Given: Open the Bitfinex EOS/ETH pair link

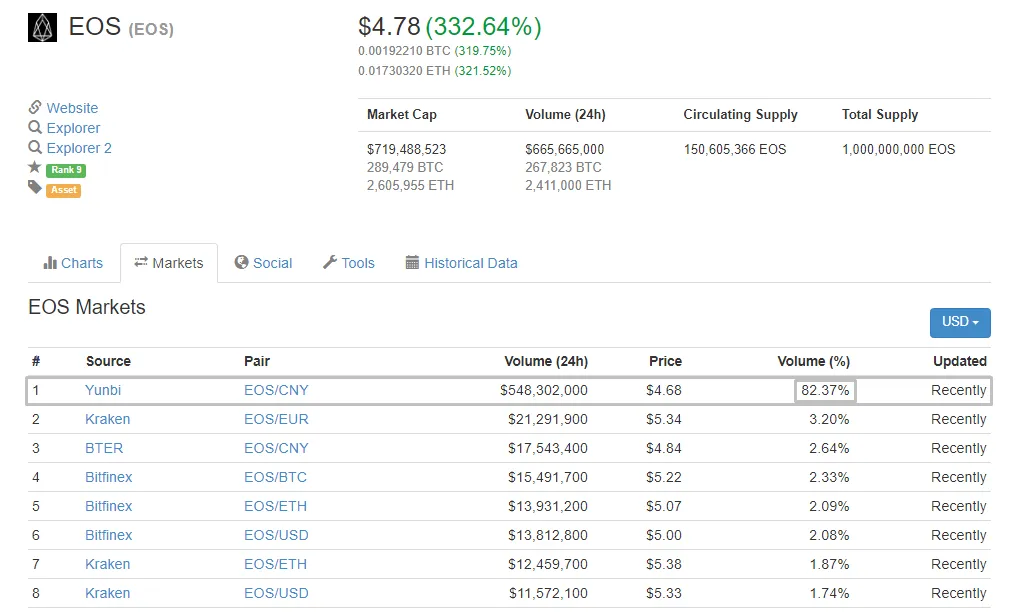Looking at the screenshot, I should (275, 506).
